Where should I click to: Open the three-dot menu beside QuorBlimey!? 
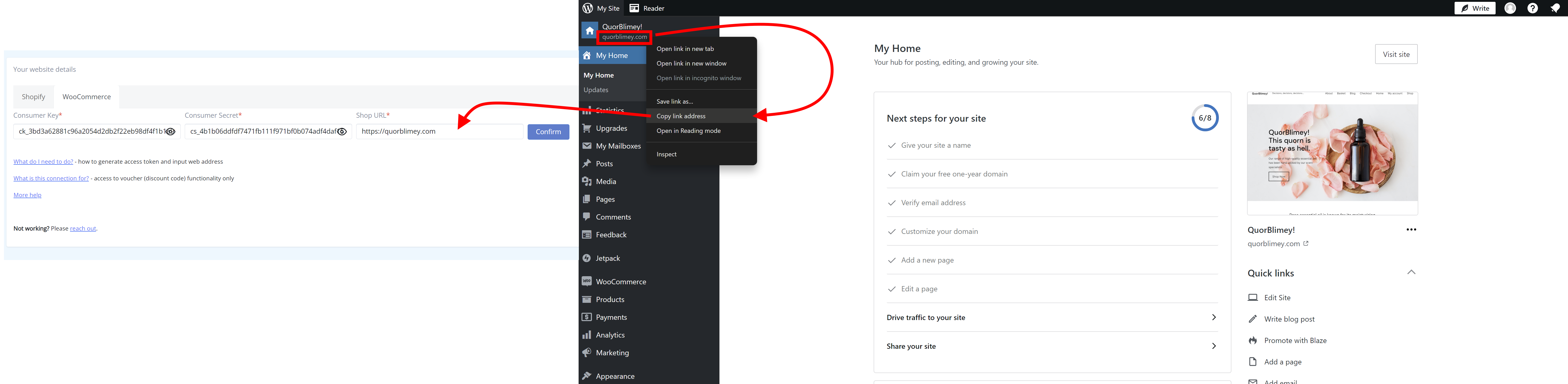(1411, 230)
